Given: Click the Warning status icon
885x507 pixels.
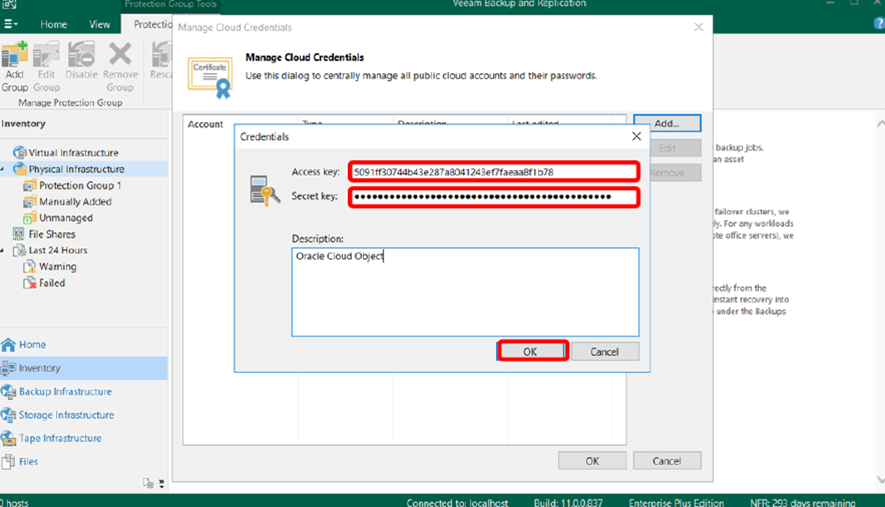Looking at the screenshot, I should pos(29,266).
